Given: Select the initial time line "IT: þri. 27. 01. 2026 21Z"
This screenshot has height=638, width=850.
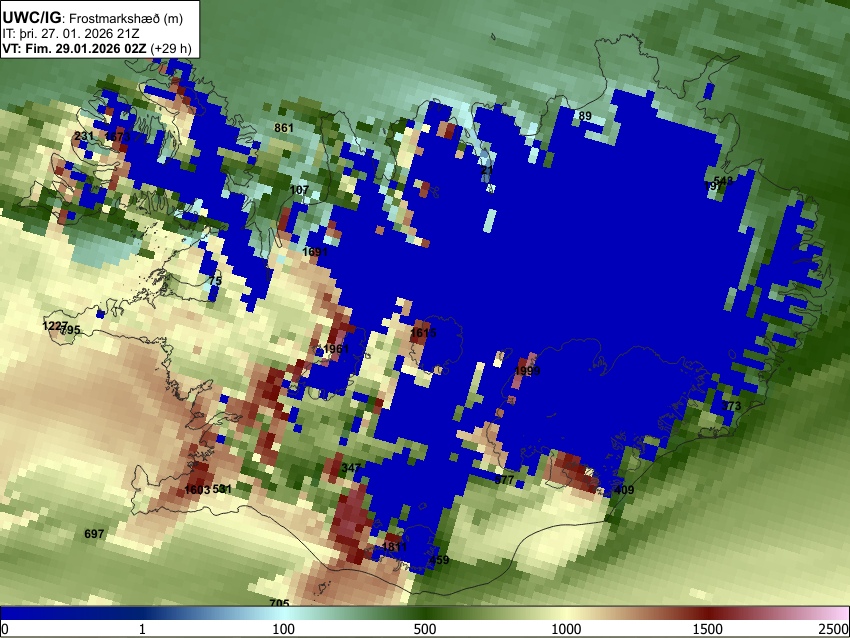Looking at the screenshot, I should (70, 34).
